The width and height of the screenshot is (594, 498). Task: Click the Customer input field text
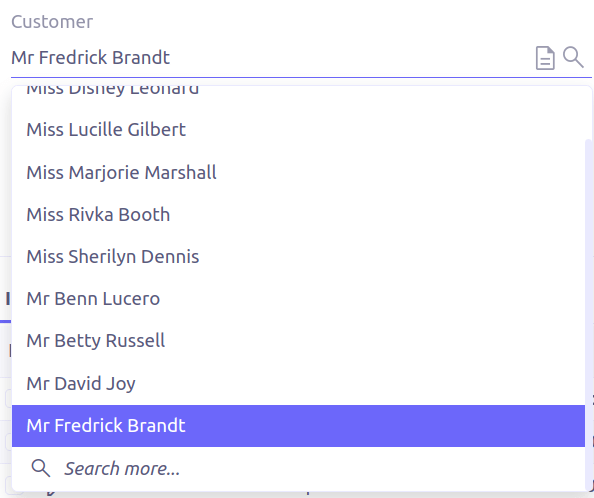[x=91, y=58]
